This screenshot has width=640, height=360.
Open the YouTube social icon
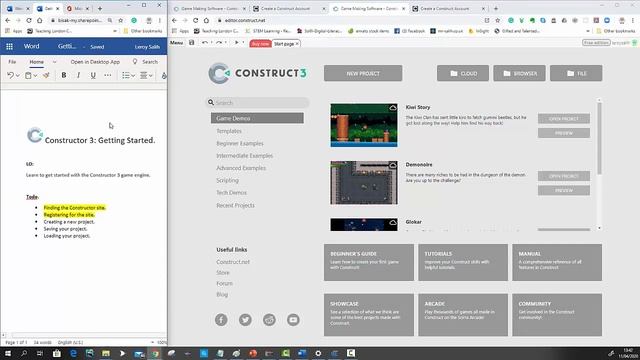click(293, 320)
